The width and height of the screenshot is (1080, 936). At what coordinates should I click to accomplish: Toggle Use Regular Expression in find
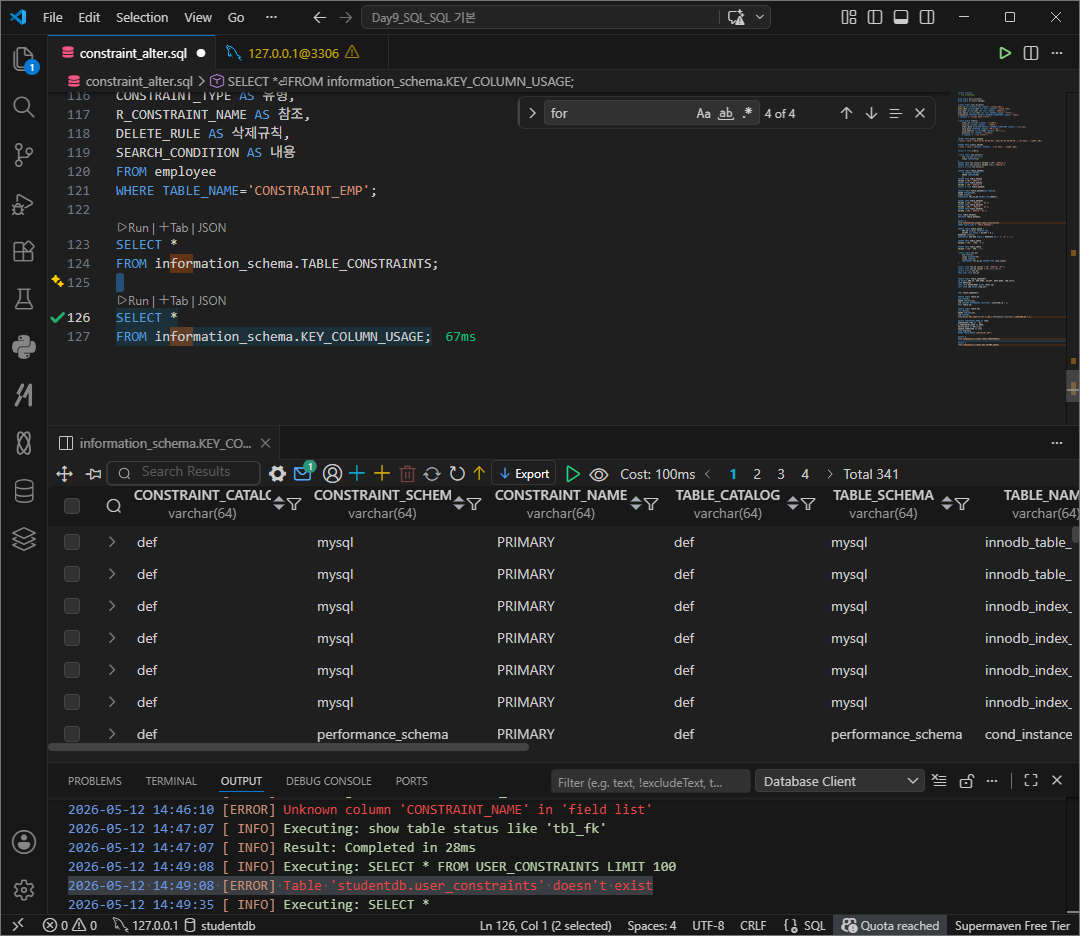coord(747,113)
